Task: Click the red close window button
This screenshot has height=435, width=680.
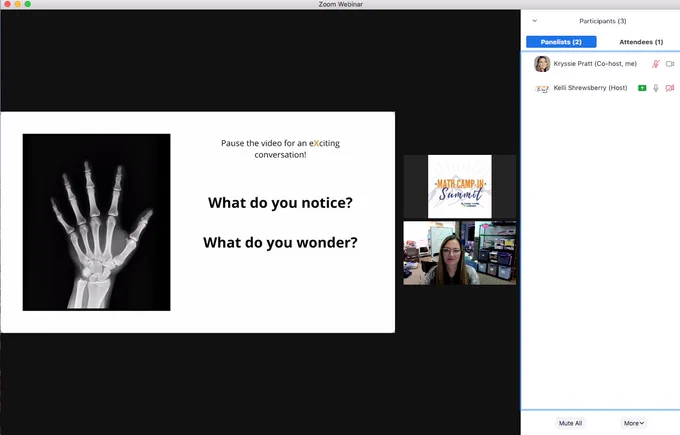Action: point(8,4)
